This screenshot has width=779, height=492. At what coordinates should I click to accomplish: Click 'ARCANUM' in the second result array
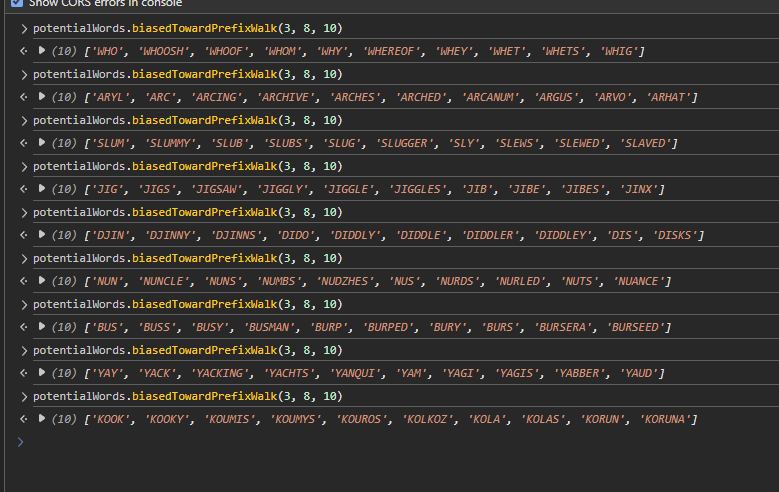click(x=490, y=97)
